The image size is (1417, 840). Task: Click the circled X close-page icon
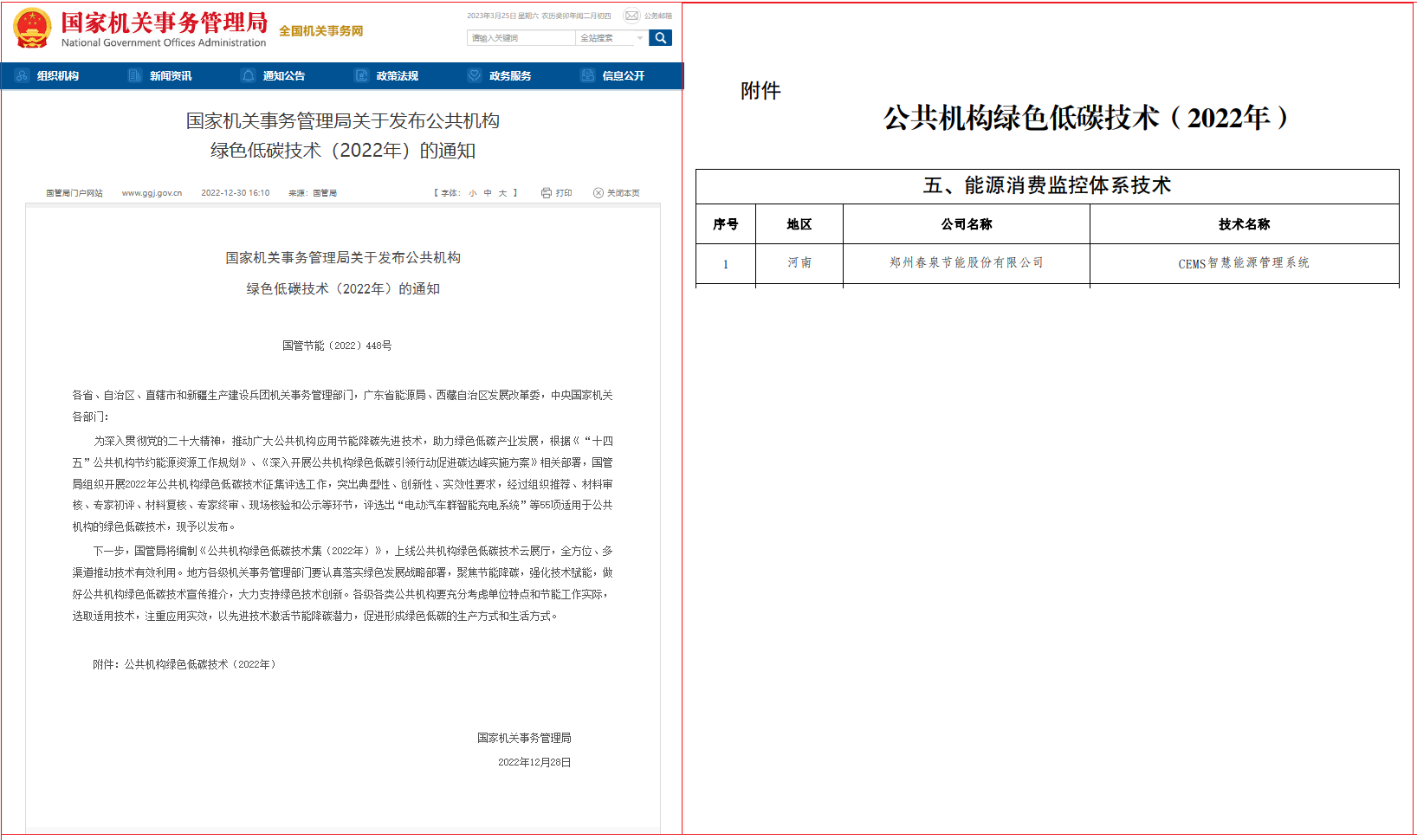click(599, 193)
